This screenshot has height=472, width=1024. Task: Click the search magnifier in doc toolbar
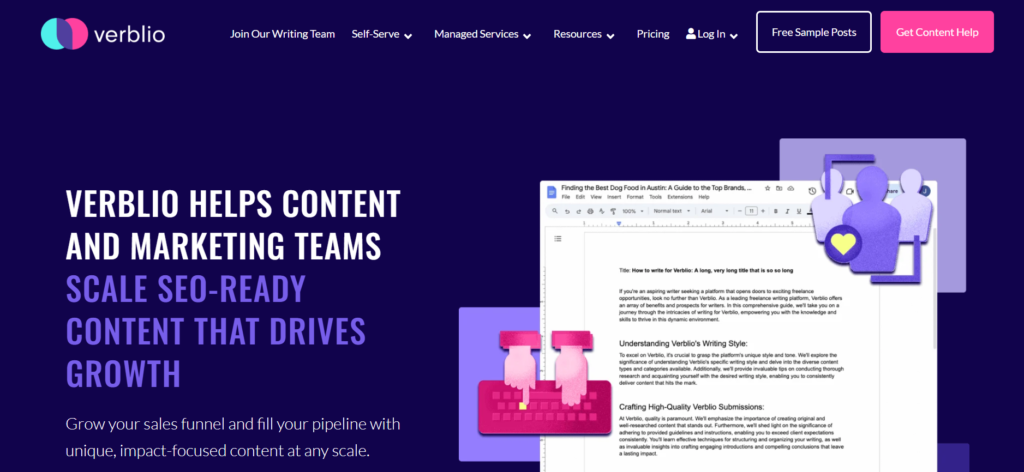554,211
